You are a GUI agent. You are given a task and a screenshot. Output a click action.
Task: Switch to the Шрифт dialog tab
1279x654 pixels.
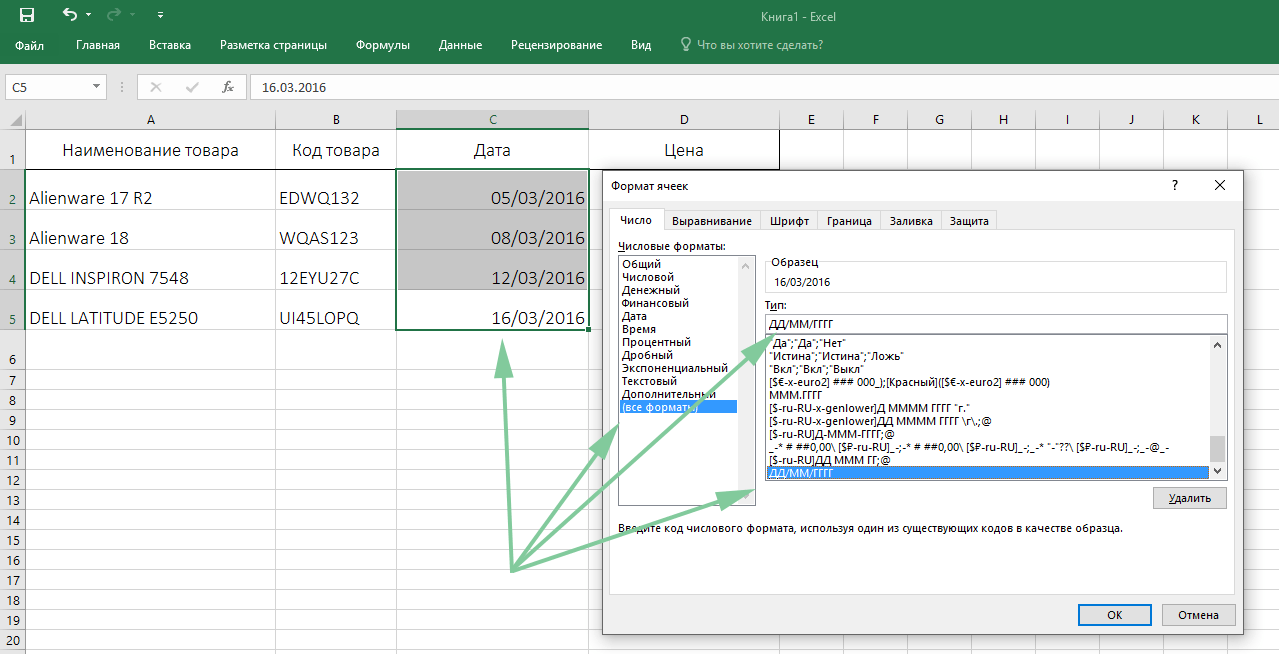(x=789, y=221)
